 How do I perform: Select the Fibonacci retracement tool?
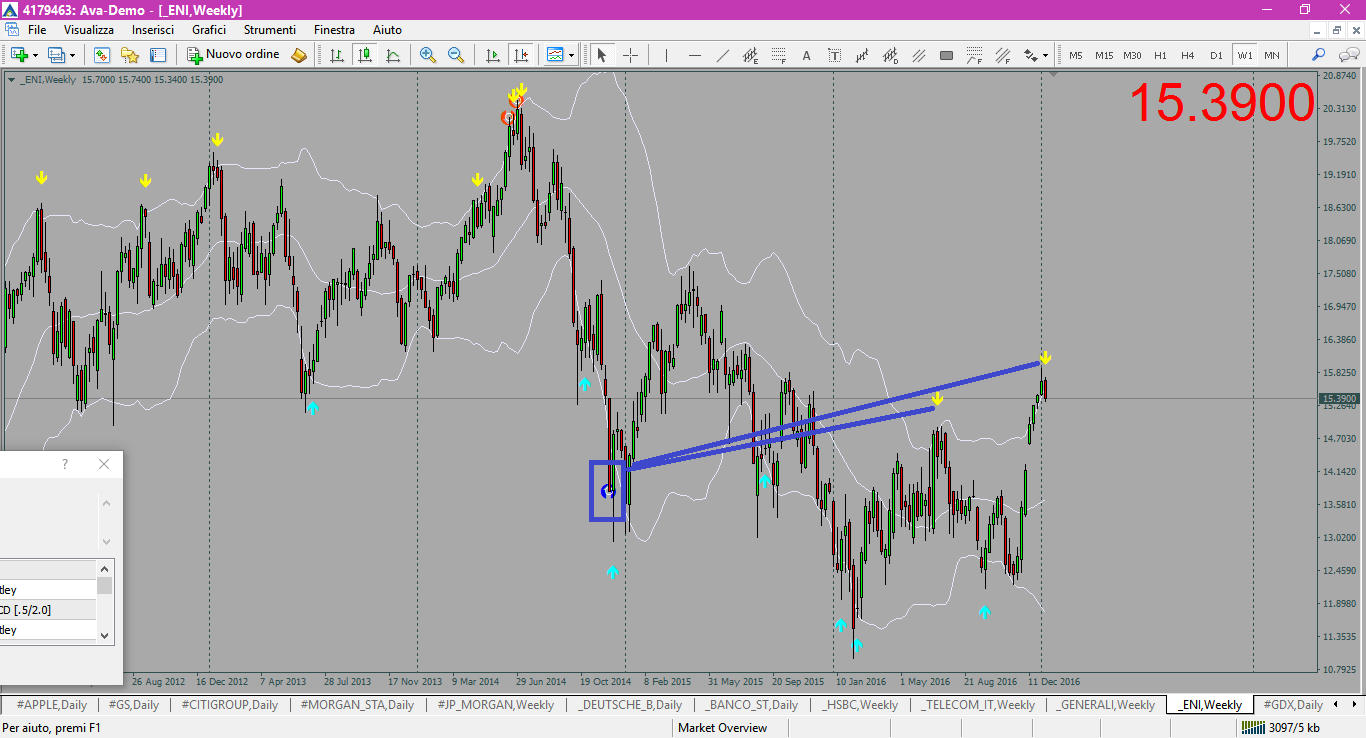click(x=778, y=55)
